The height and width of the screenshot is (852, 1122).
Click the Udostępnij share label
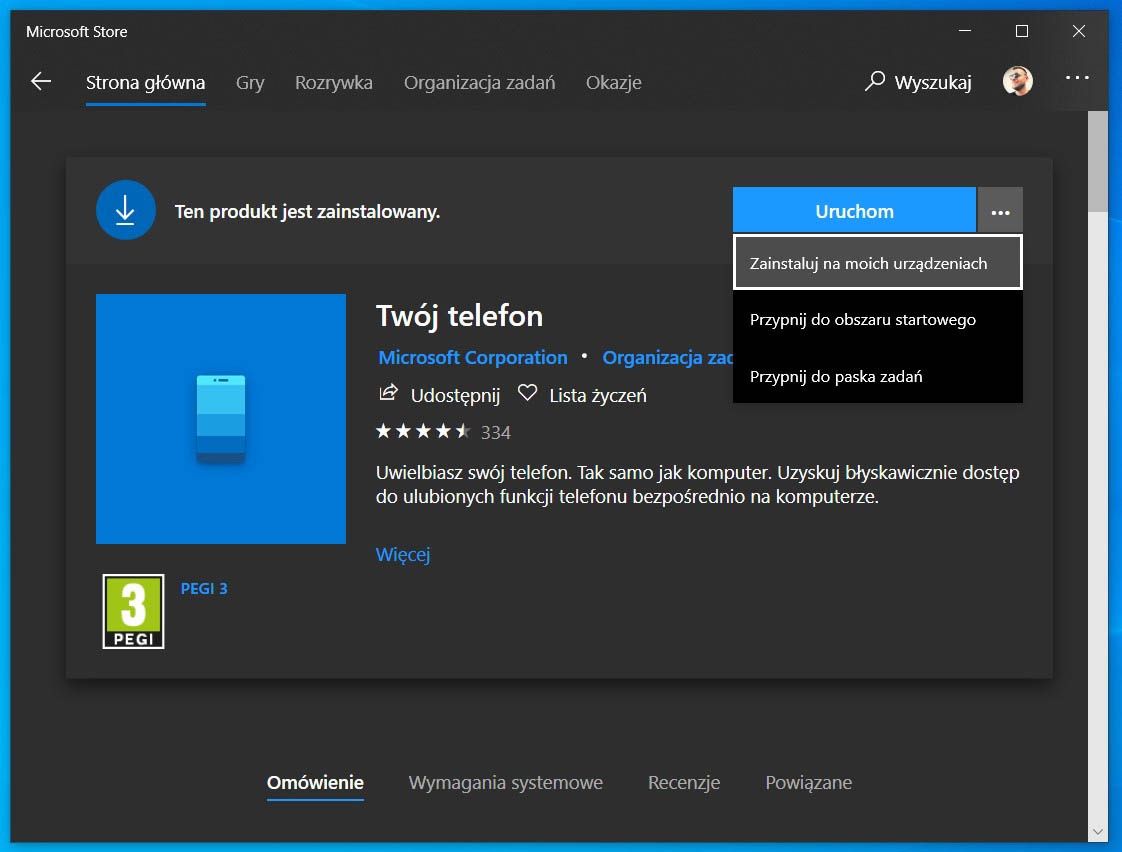(x=455, y=395)
